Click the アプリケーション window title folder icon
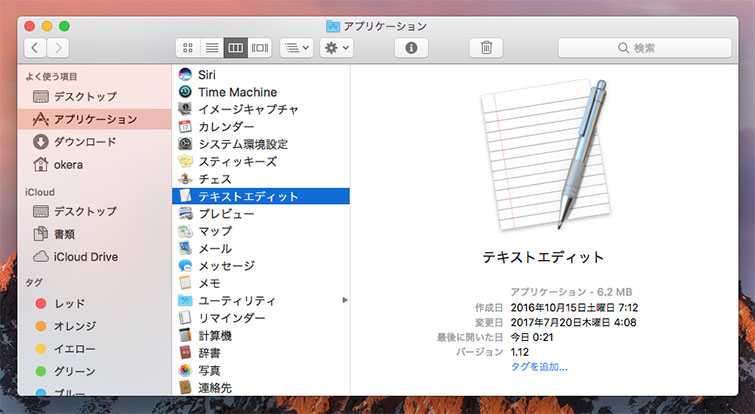 (333, 26)
